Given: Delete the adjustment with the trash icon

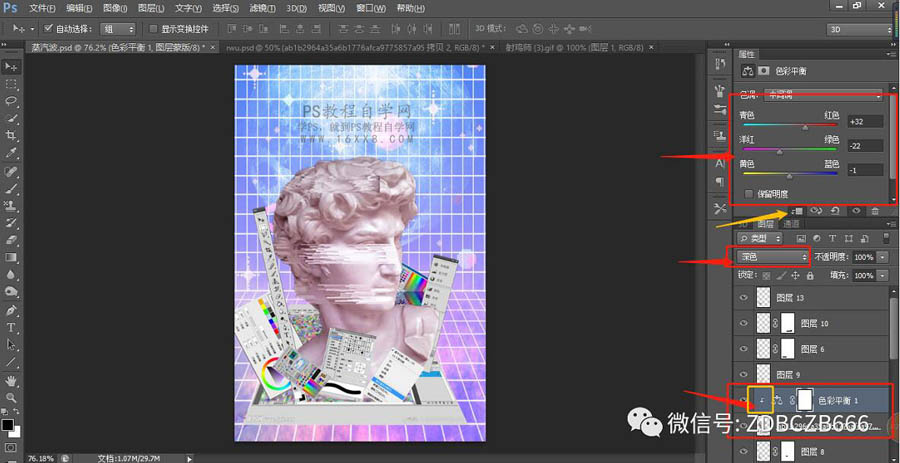Looking at the screenshot, I should click(875, 211).
